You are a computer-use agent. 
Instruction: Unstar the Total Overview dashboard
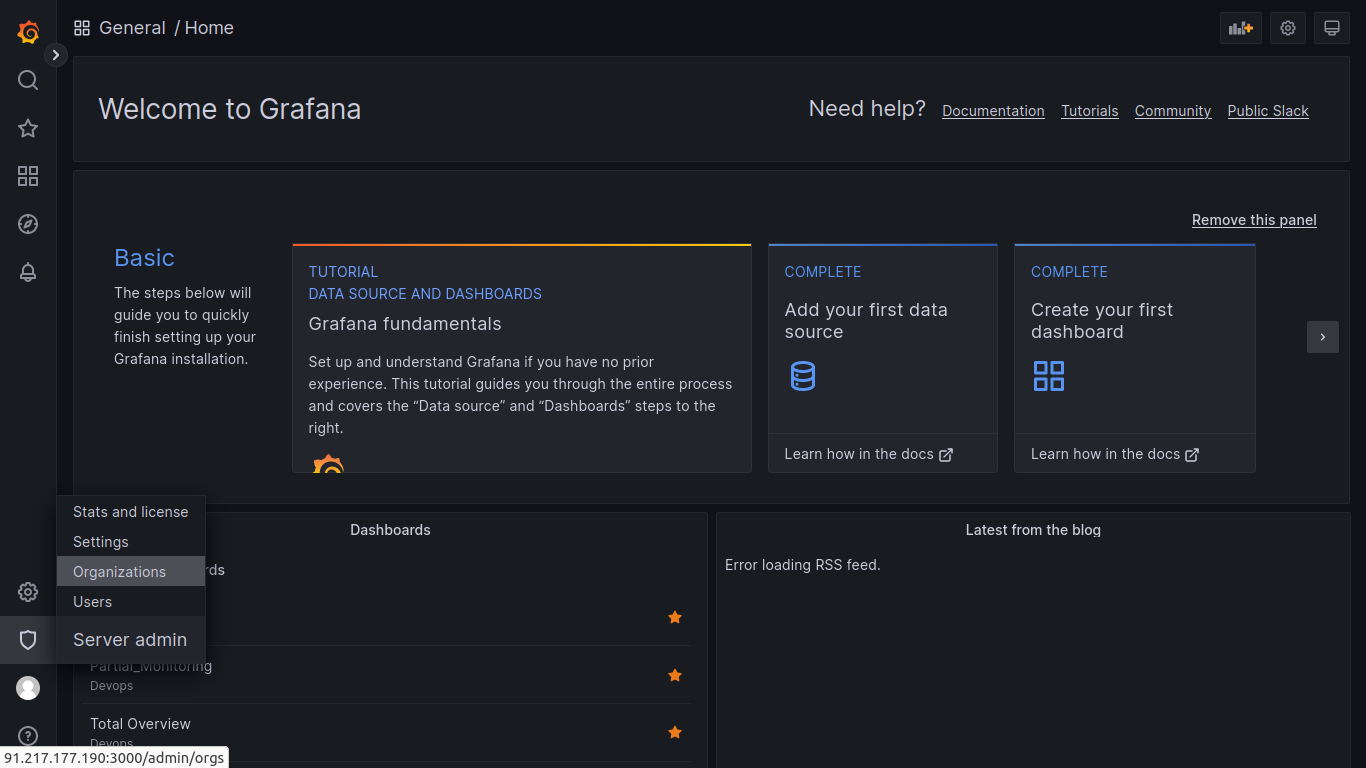click(x=675, y=733)
